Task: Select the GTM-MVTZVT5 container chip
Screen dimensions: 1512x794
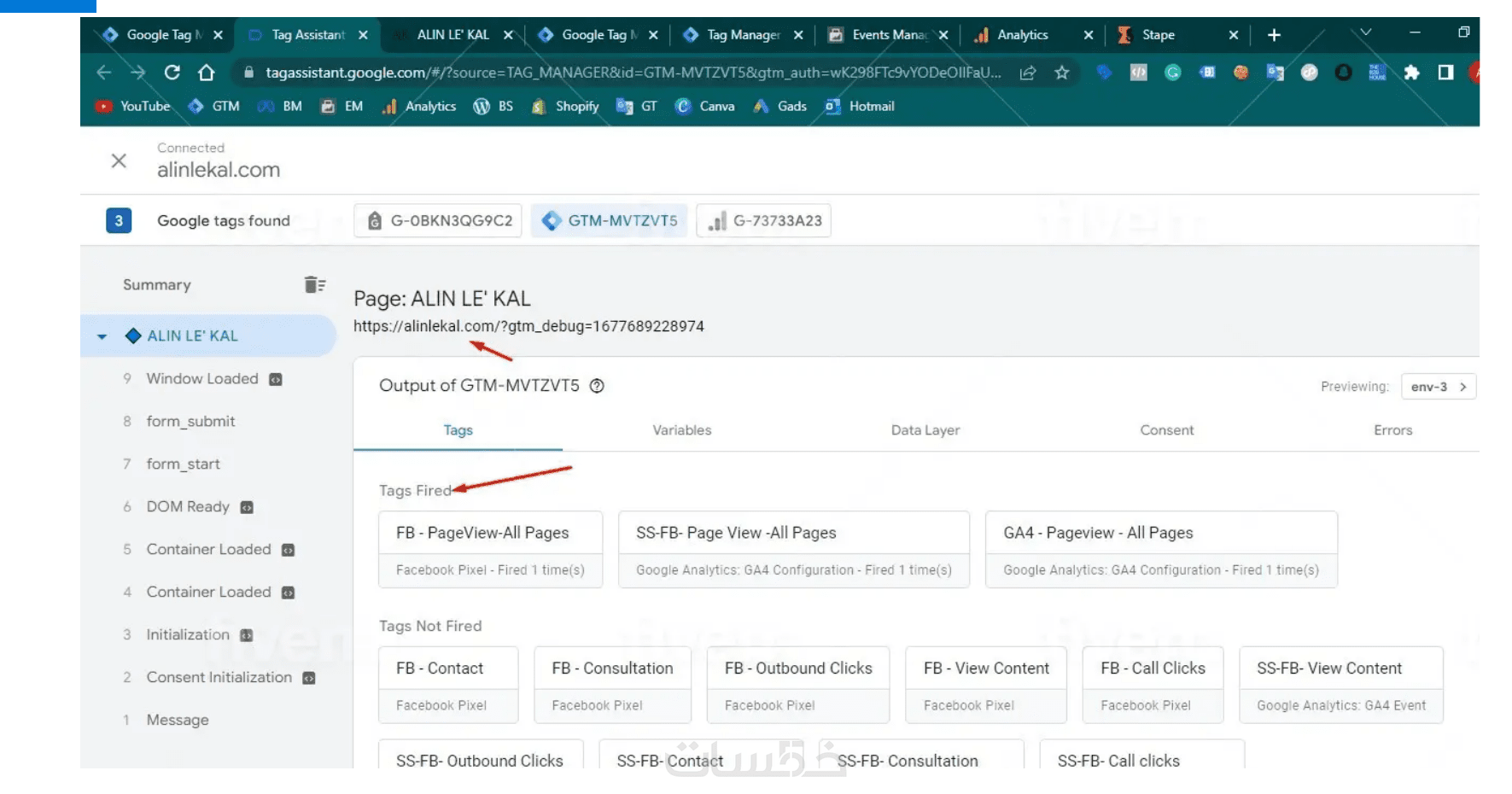Action: click(610, 220)
